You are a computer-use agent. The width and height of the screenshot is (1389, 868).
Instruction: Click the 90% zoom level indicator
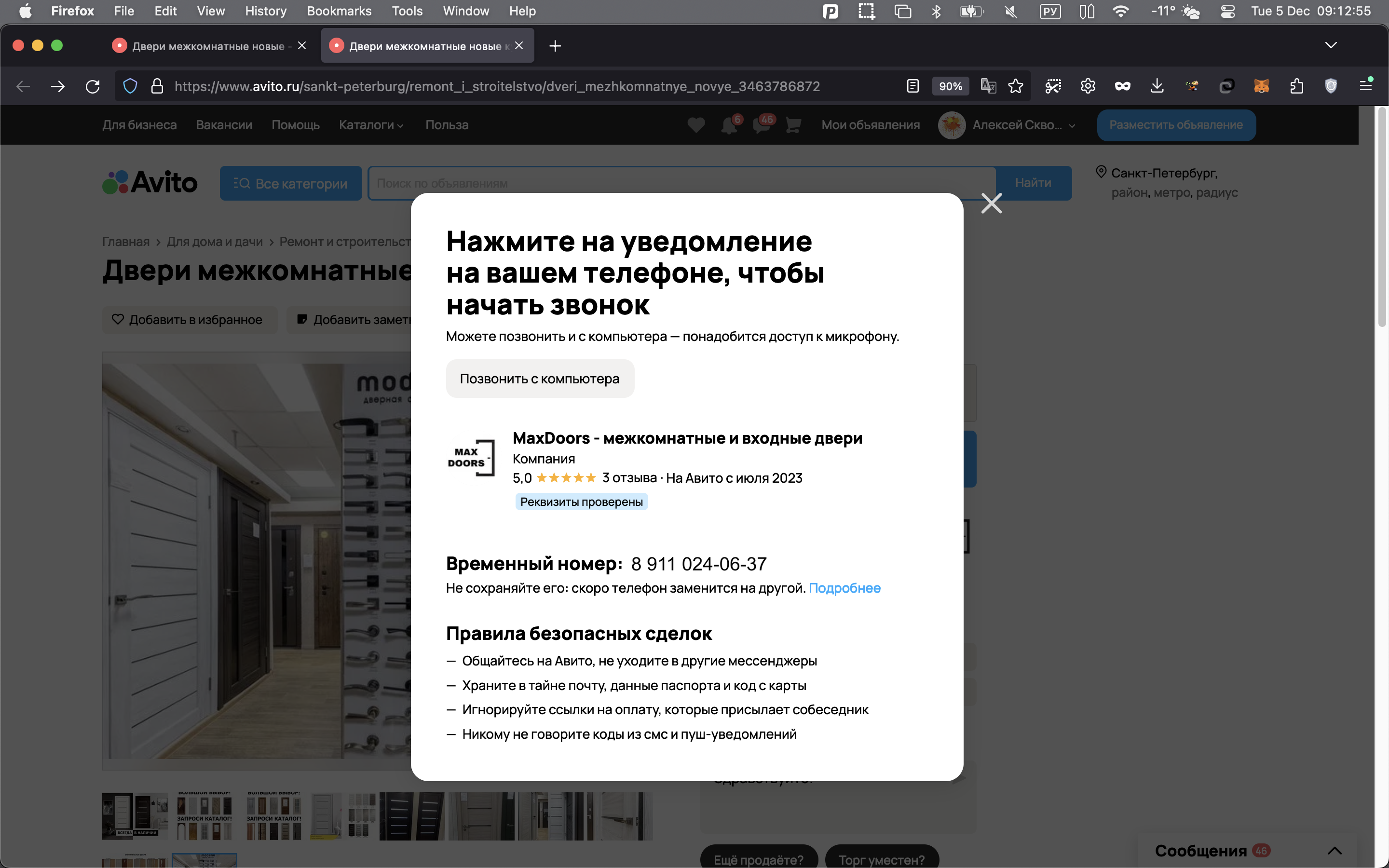[950, 87]
